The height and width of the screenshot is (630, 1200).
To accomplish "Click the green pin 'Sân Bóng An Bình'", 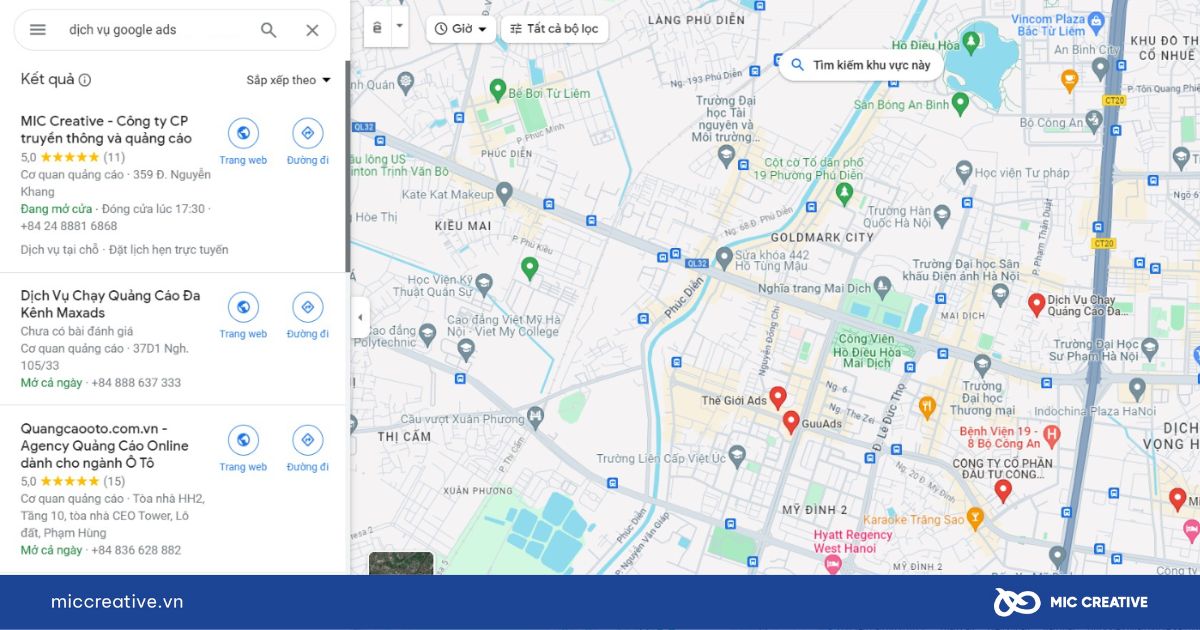I will [x=961, y=103].
